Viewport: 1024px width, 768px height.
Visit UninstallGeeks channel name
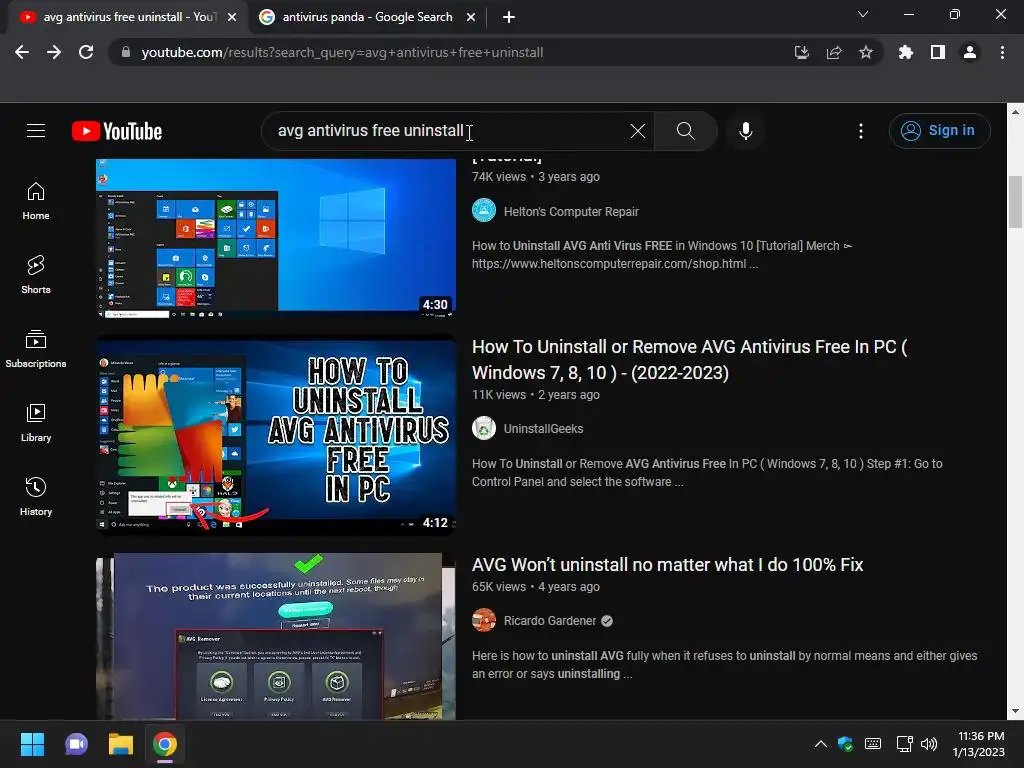tap(543, 429)
